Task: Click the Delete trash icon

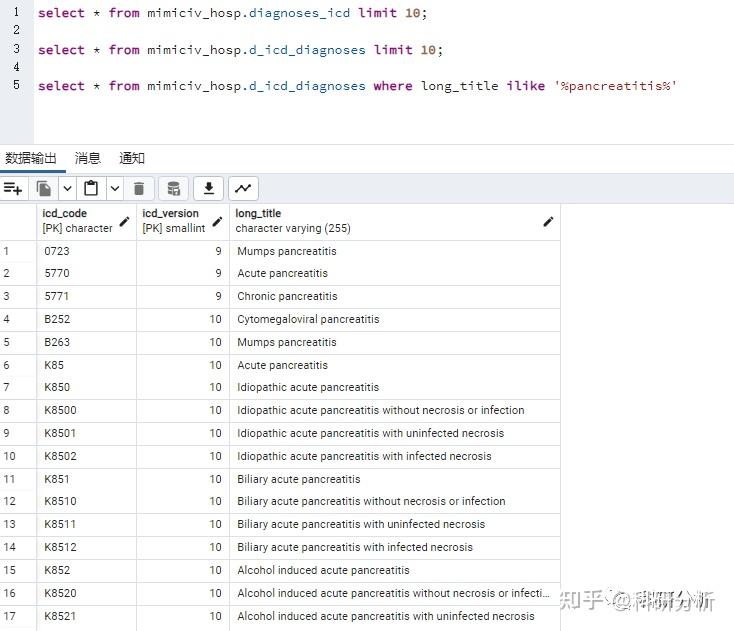Action: point(139,189)
